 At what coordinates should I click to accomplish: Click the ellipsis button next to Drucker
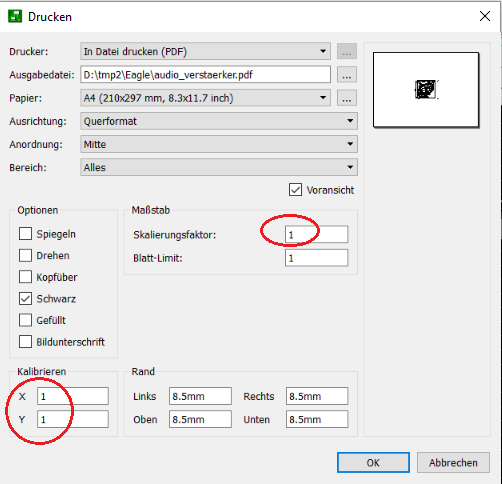point(347,51)
